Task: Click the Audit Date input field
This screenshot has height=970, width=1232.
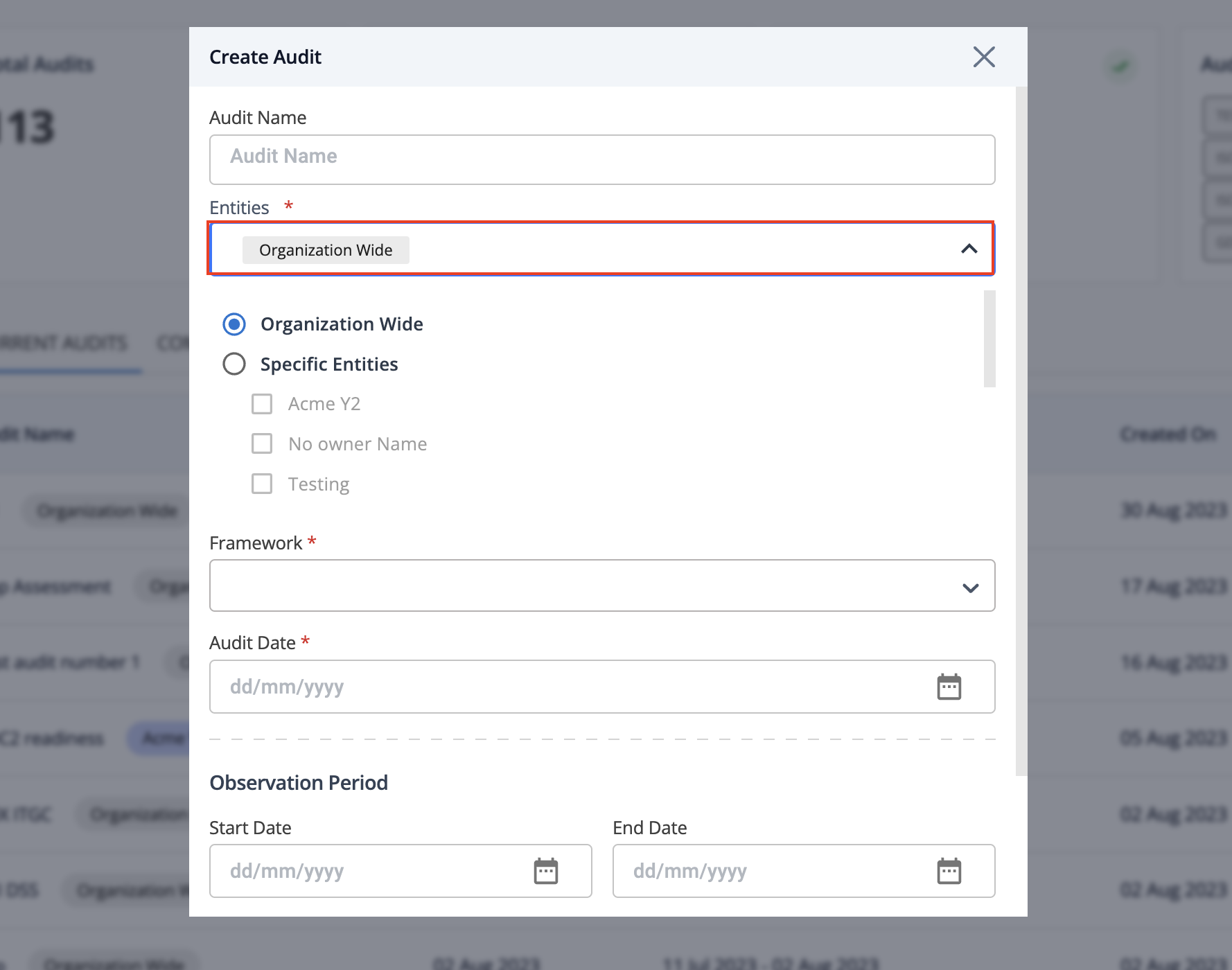Action: (602, 687)
